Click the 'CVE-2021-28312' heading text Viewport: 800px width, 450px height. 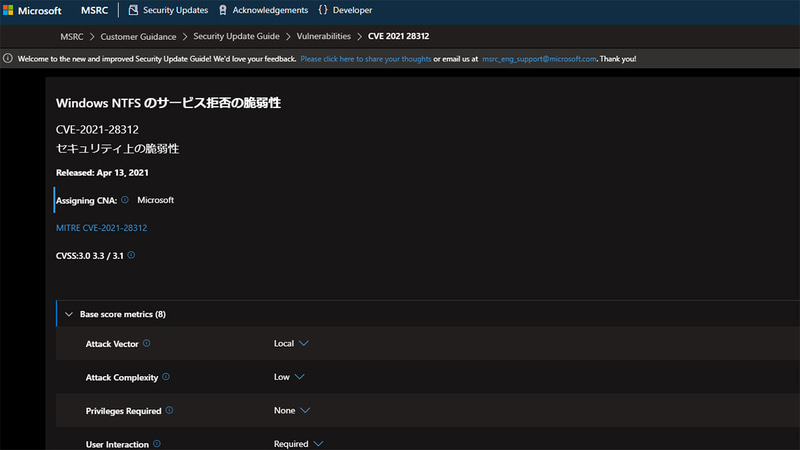coord(97,129)
